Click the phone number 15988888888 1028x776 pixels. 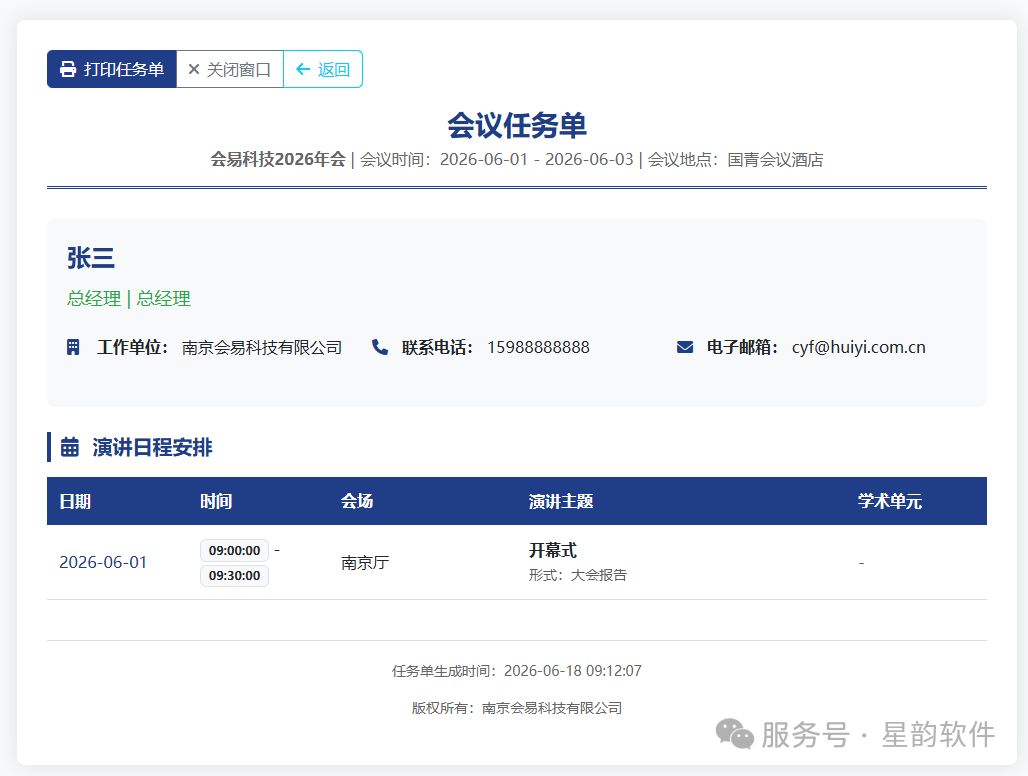click(x=538, y=347)
